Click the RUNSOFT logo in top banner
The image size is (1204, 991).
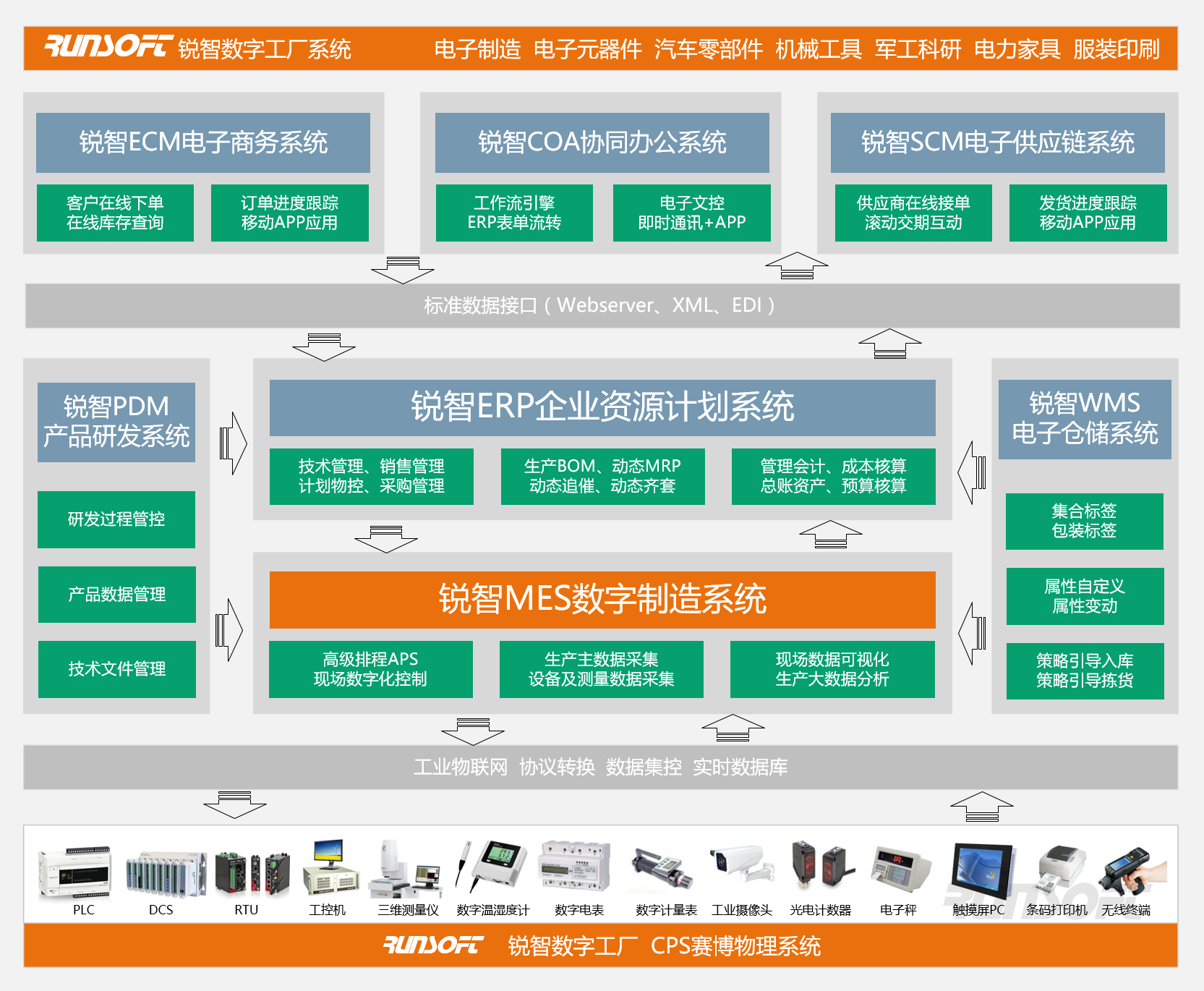108,46
